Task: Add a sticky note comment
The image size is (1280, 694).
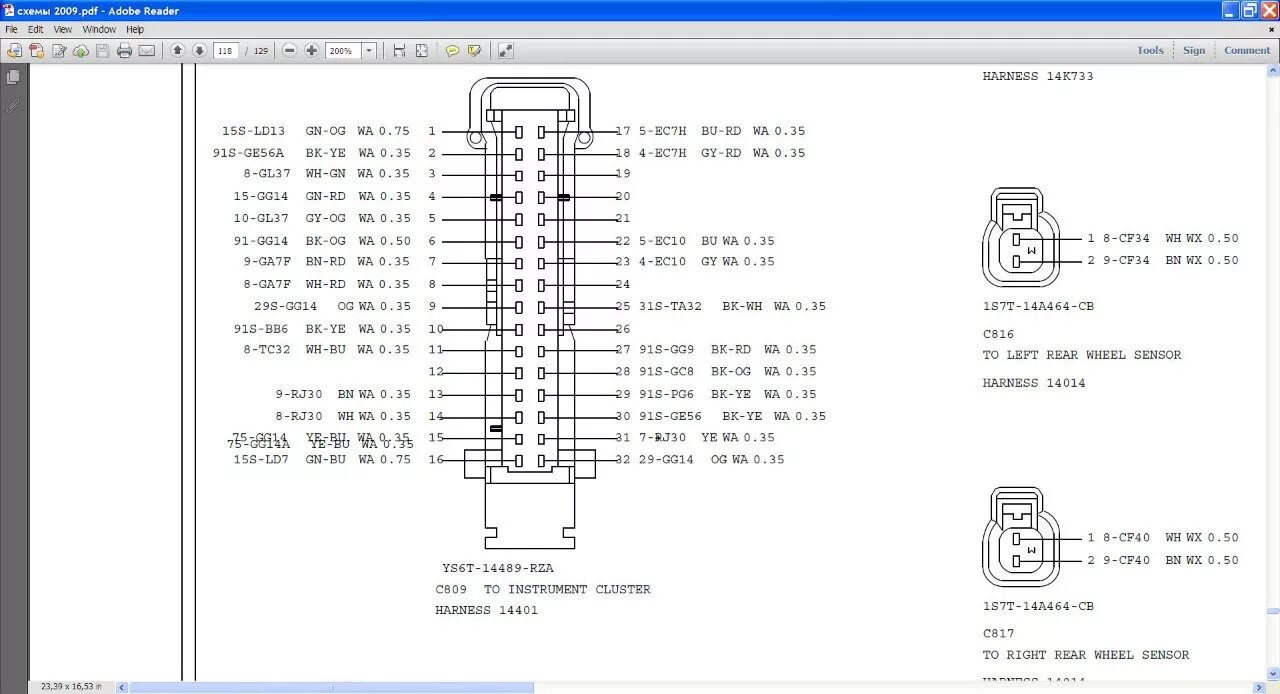Action: [452, 51]
